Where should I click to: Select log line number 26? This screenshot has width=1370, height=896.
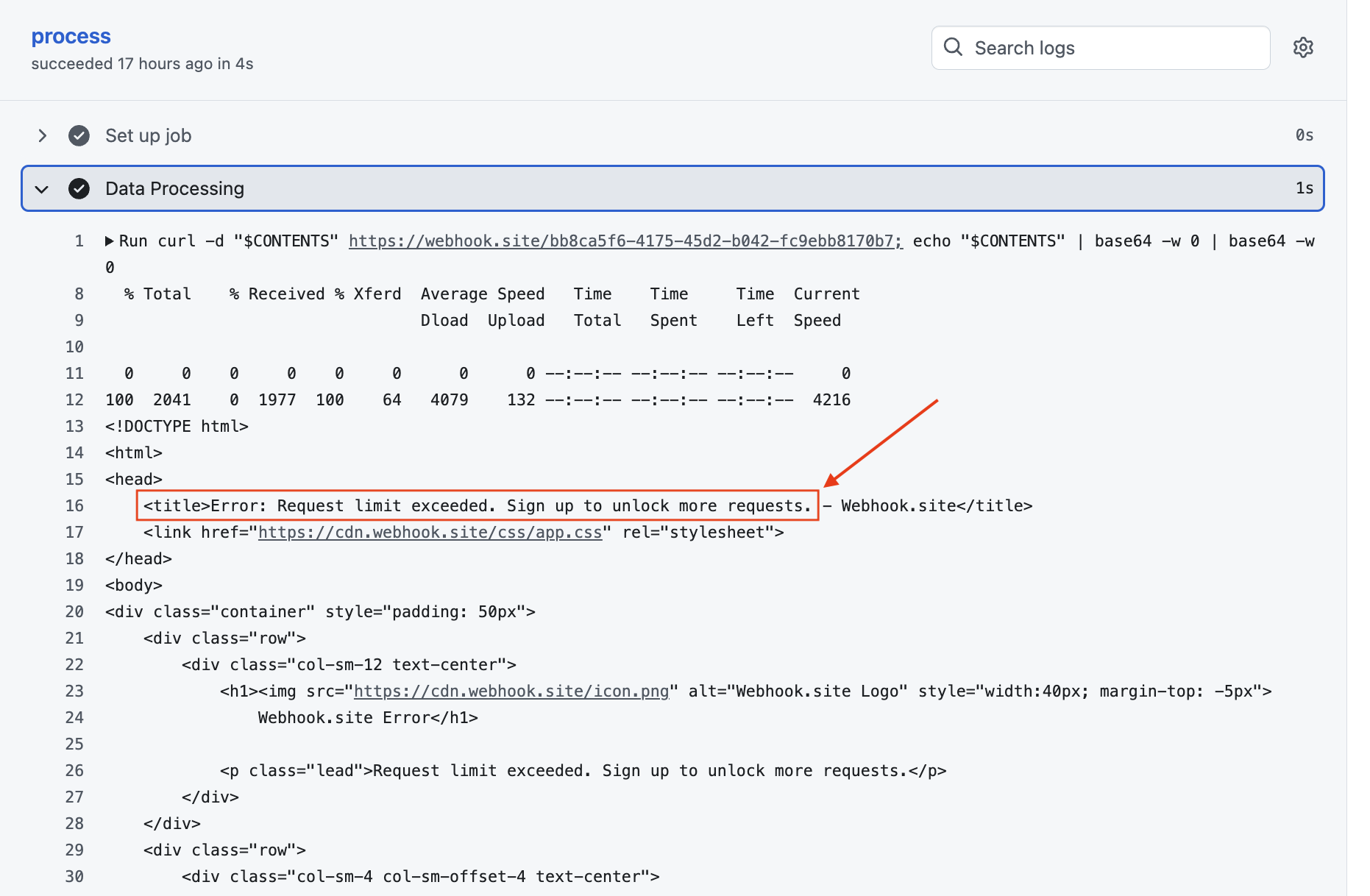(x=74, y=771)
